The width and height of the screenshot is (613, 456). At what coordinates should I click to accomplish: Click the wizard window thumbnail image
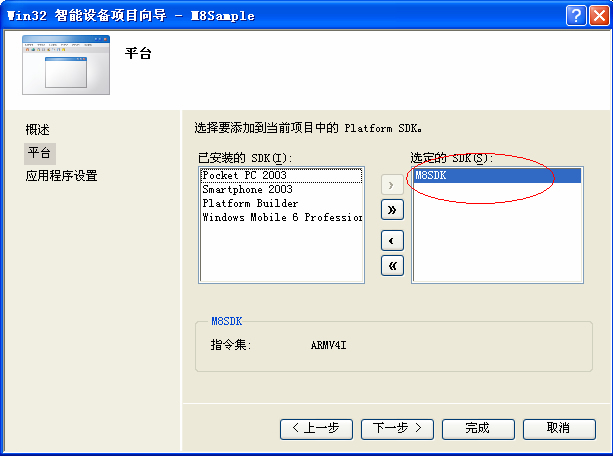click(66, 65)
